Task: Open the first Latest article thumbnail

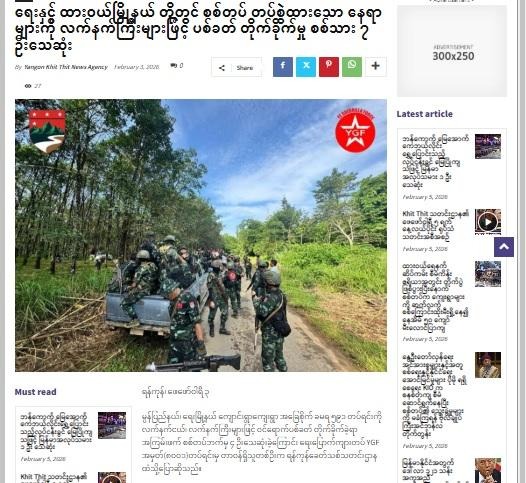Action: click(x=488, y=147)
